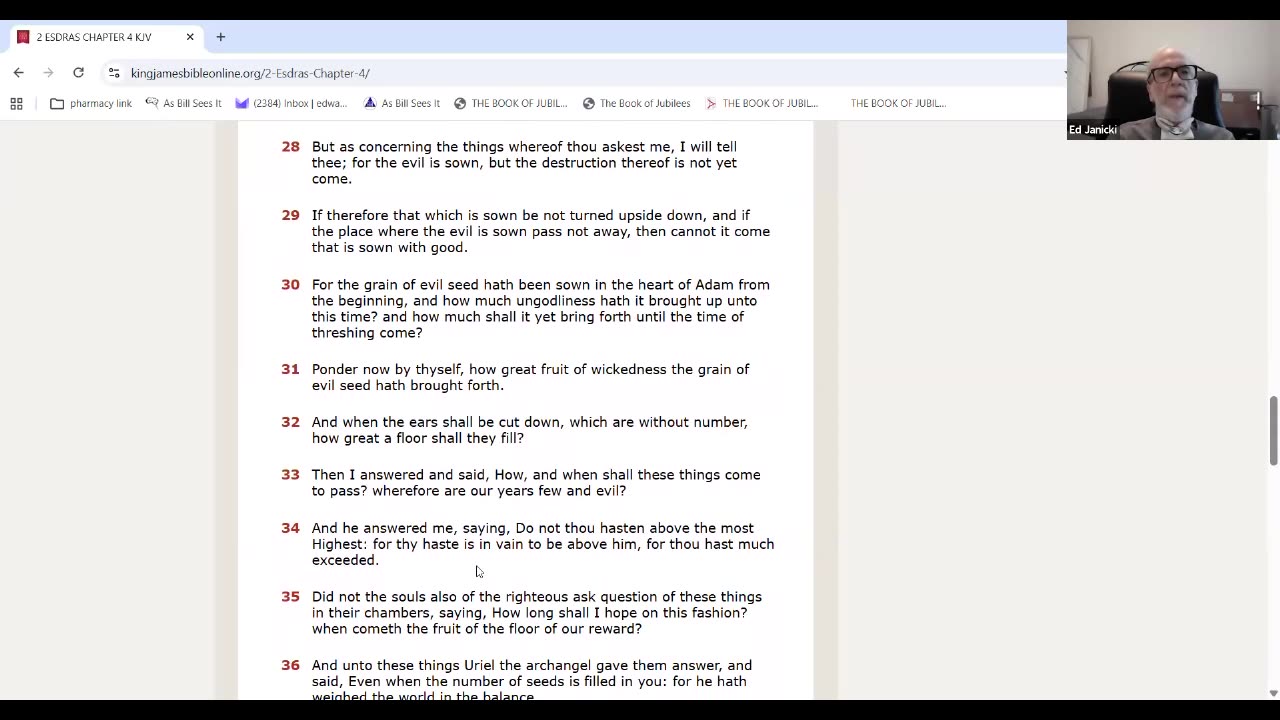Click verse text 'And when the ears shall be cut down'
This screenshot has width=1280, height=720.
tap(529, 430)
